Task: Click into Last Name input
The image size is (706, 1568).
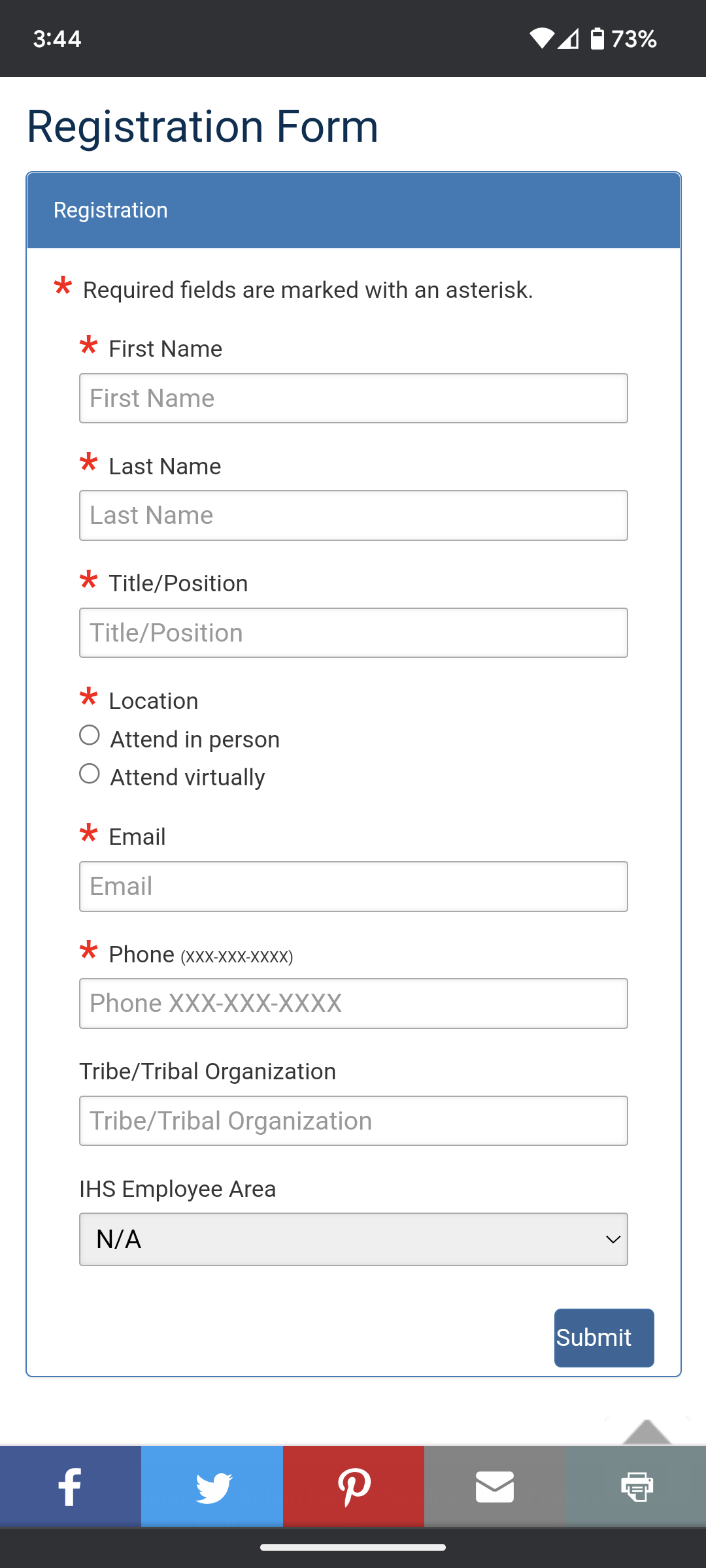Action: click(354, 515)
